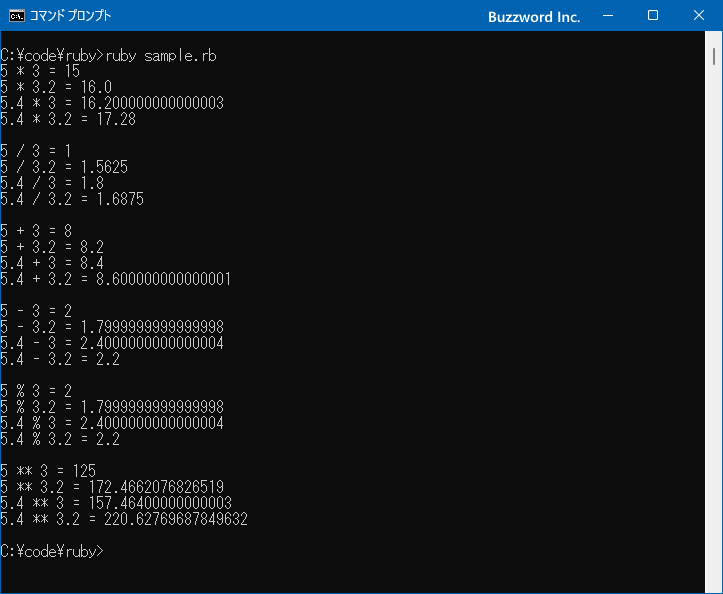Click the 16.200000000000003 result value
Viewport: 723px width, 594px height.
tap(152, 103)
